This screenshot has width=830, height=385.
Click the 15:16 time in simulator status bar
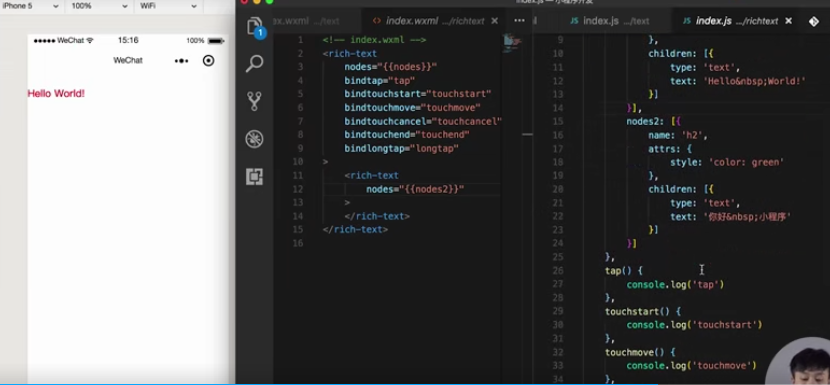click(x=128, y=40)
